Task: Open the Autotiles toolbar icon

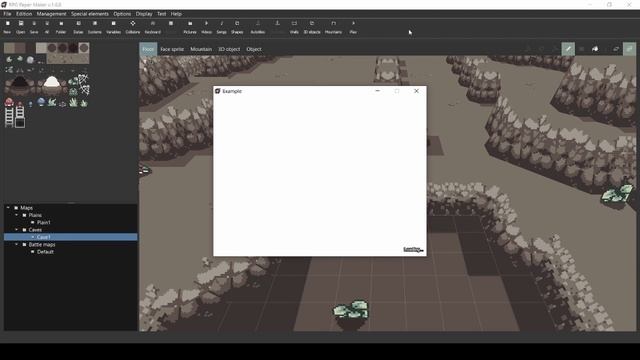Action: [x=258, y=27]
